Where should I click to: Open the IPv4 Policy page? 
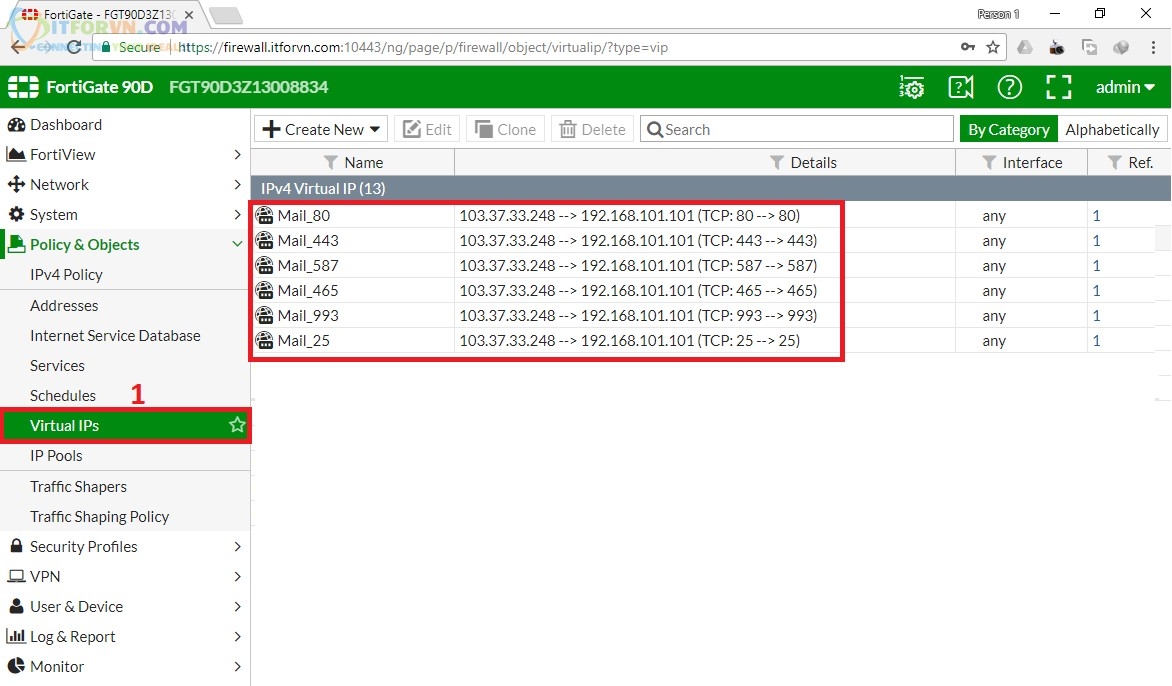[x=66, y=274]
